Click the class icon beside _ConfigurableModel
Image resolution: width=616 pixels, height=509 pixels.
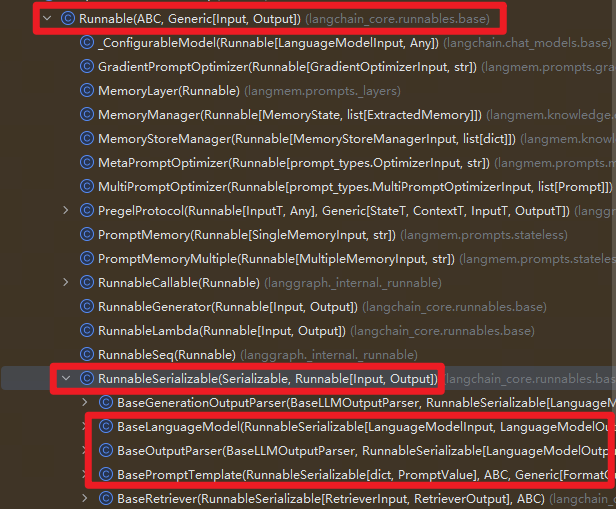[87, 42]
